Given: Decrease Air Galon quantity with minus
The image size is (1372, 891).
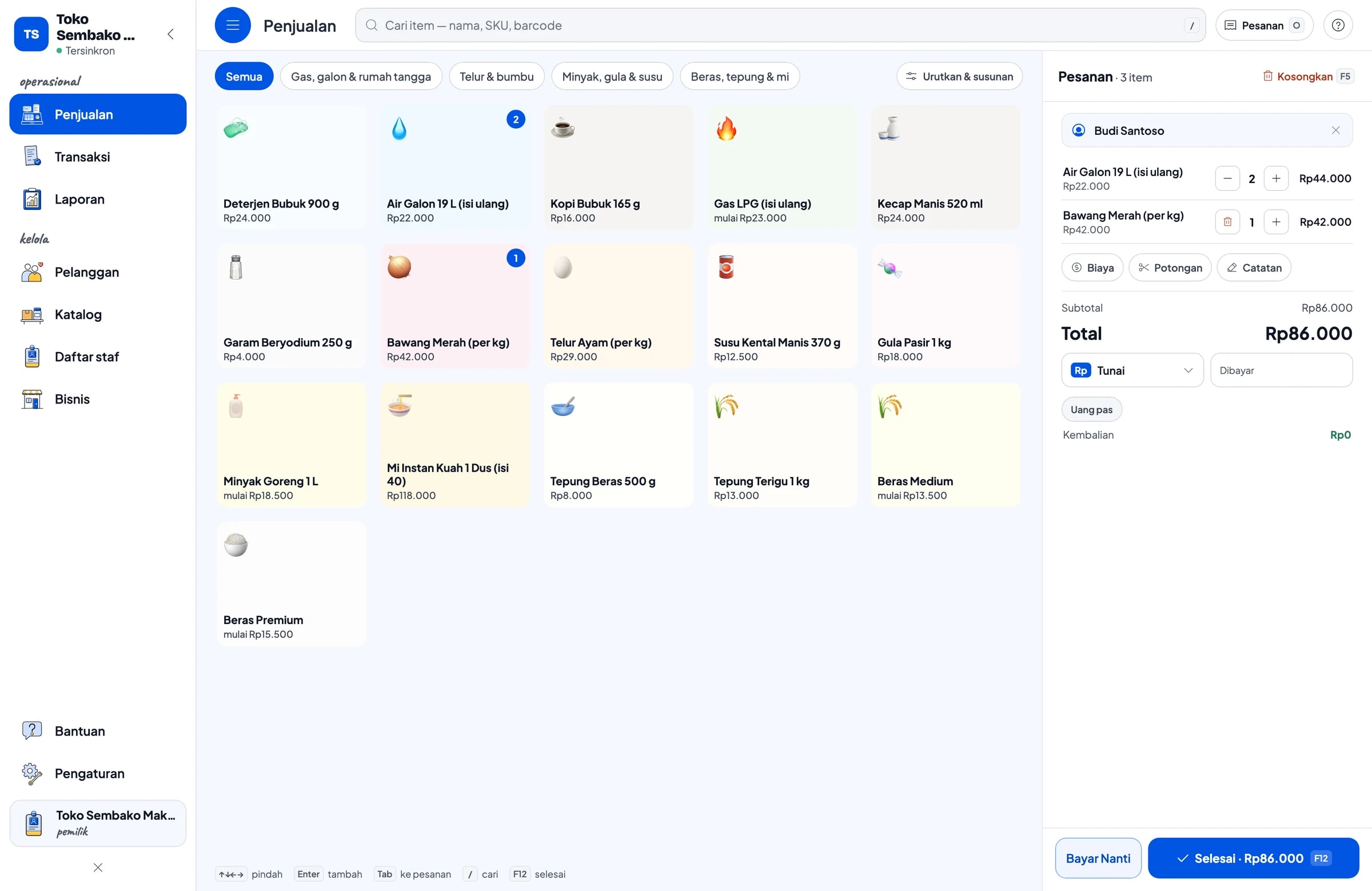Looking at the screenshot, I should (x=1227, y=179).
